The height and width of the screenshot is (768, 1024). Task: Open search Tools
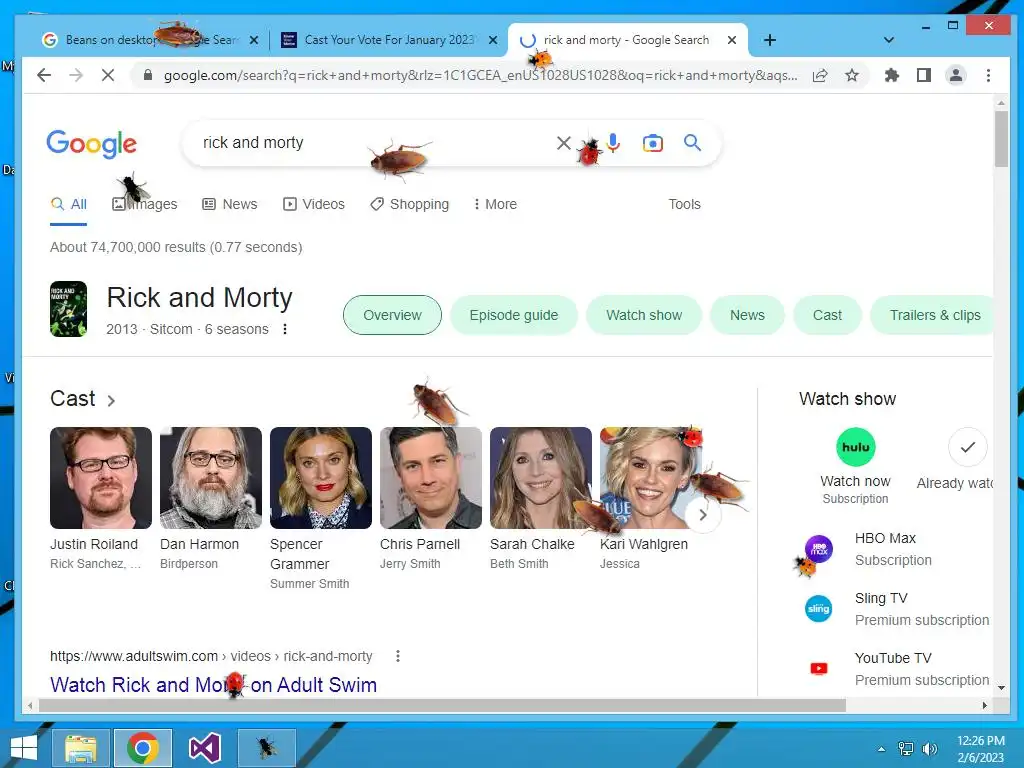[x=684, y=204]
